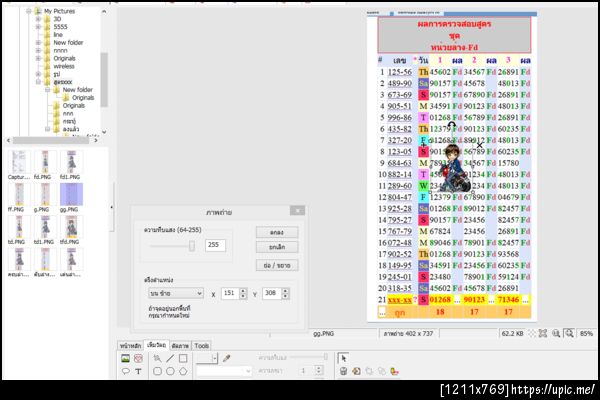Click the X delete handle on character overlay
The image size is (600, 400).
coord(479,145)
